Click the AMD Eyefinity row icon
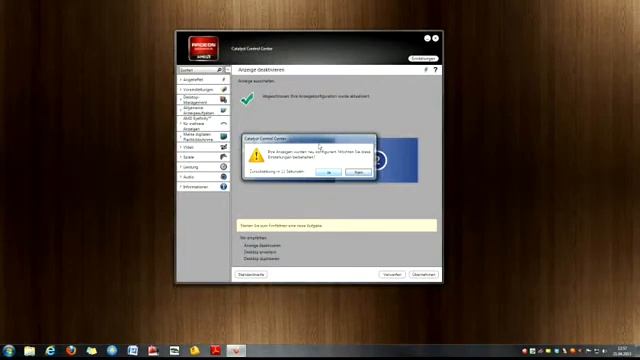The width and height of the screenshot is (640, 360). pos(224,123)
